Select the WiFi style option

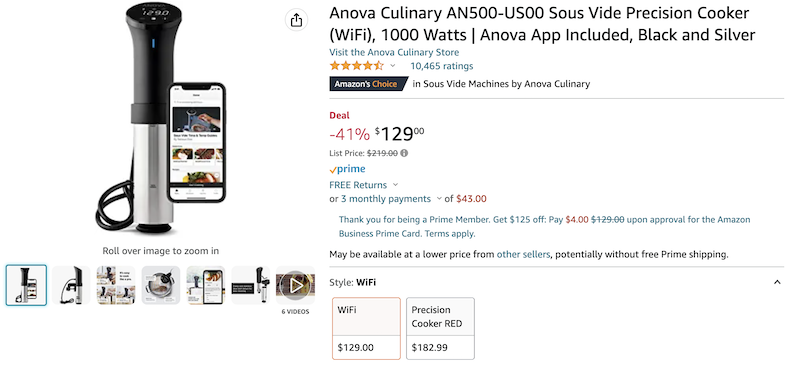[x=366, y=329]
